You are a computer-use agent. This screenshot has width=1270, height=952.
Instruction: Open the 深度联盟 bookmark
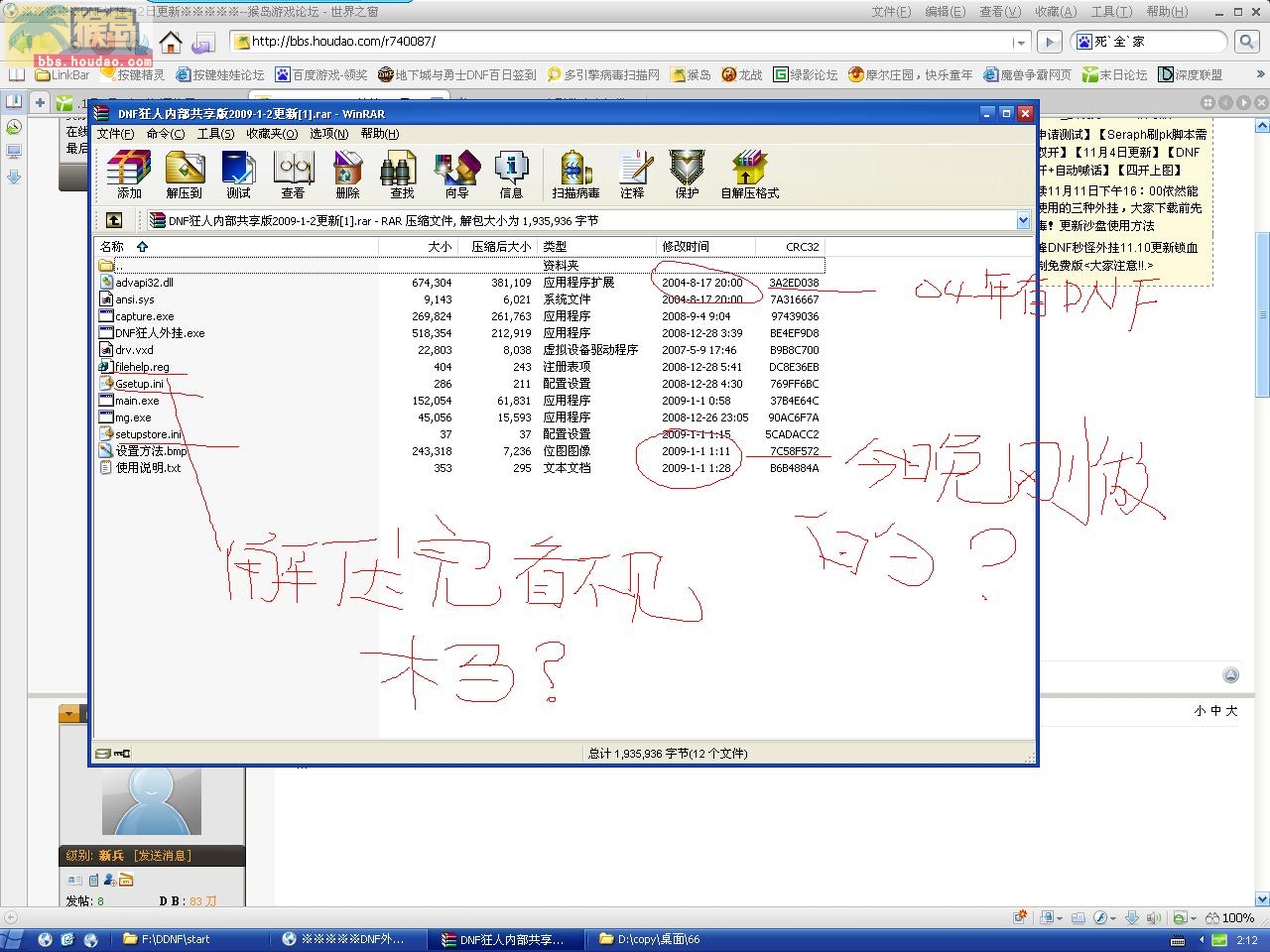point(1191,74)
